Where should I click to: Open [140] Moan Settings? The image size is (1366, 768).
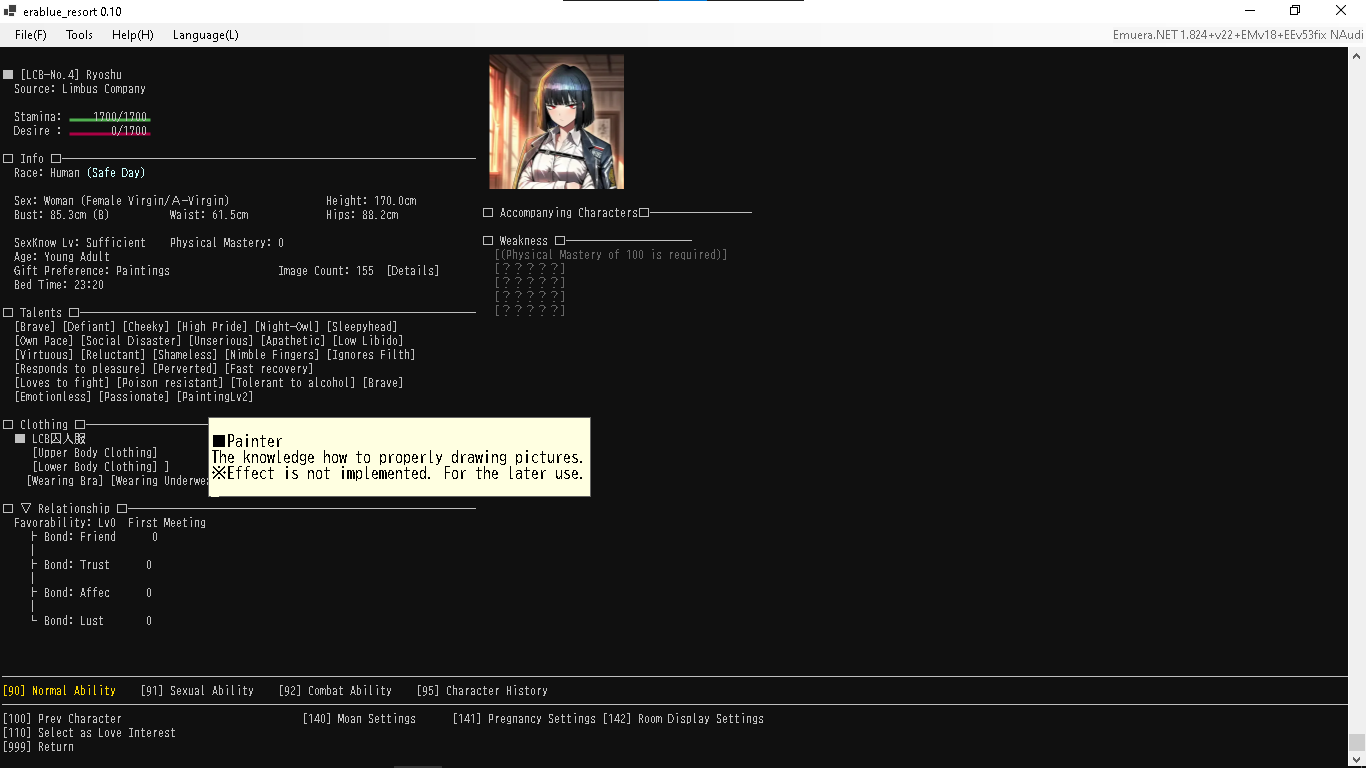tap(359, 719)
